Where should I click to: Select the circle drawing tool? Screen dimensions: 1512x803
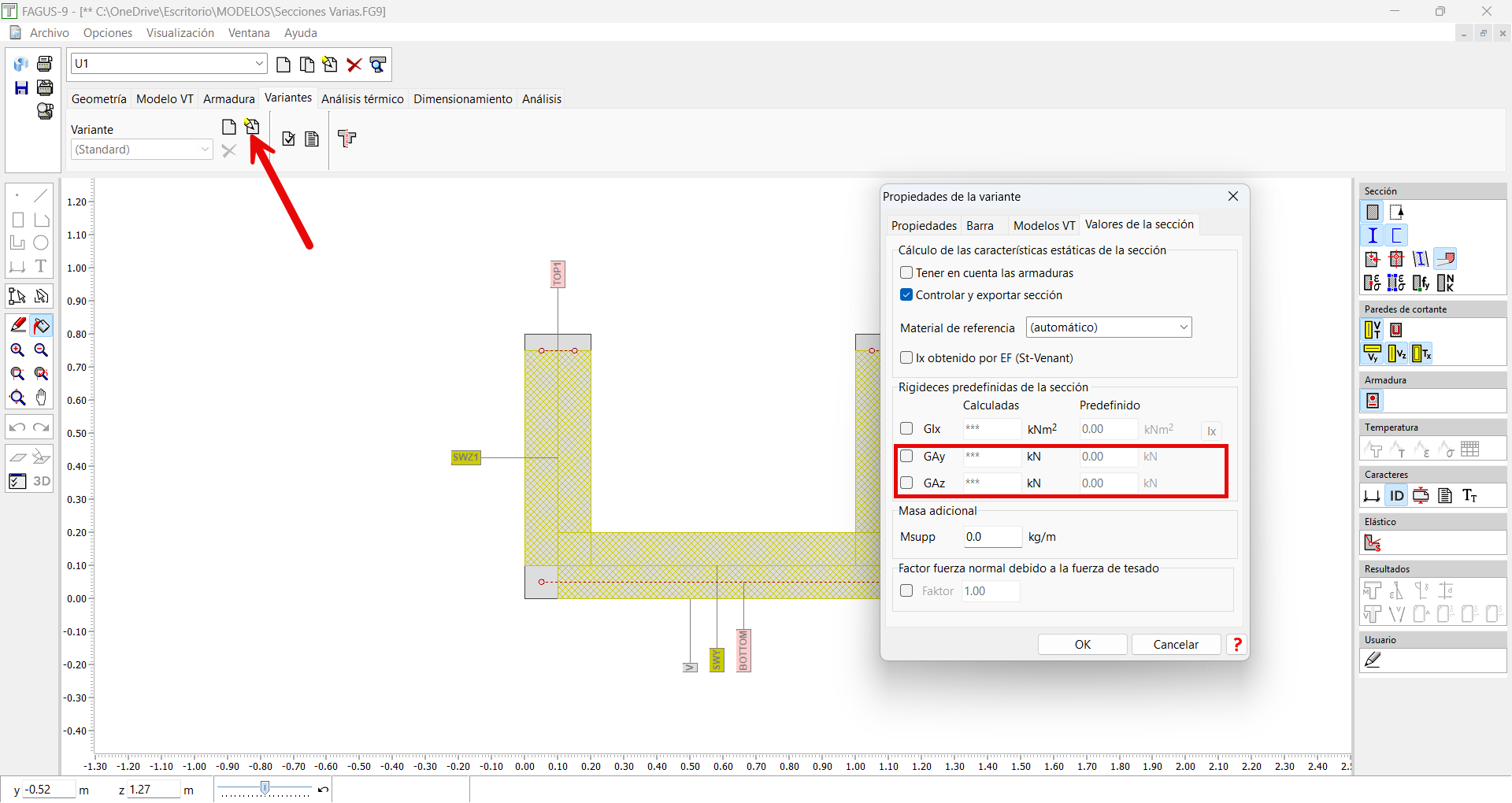point(41,243)
